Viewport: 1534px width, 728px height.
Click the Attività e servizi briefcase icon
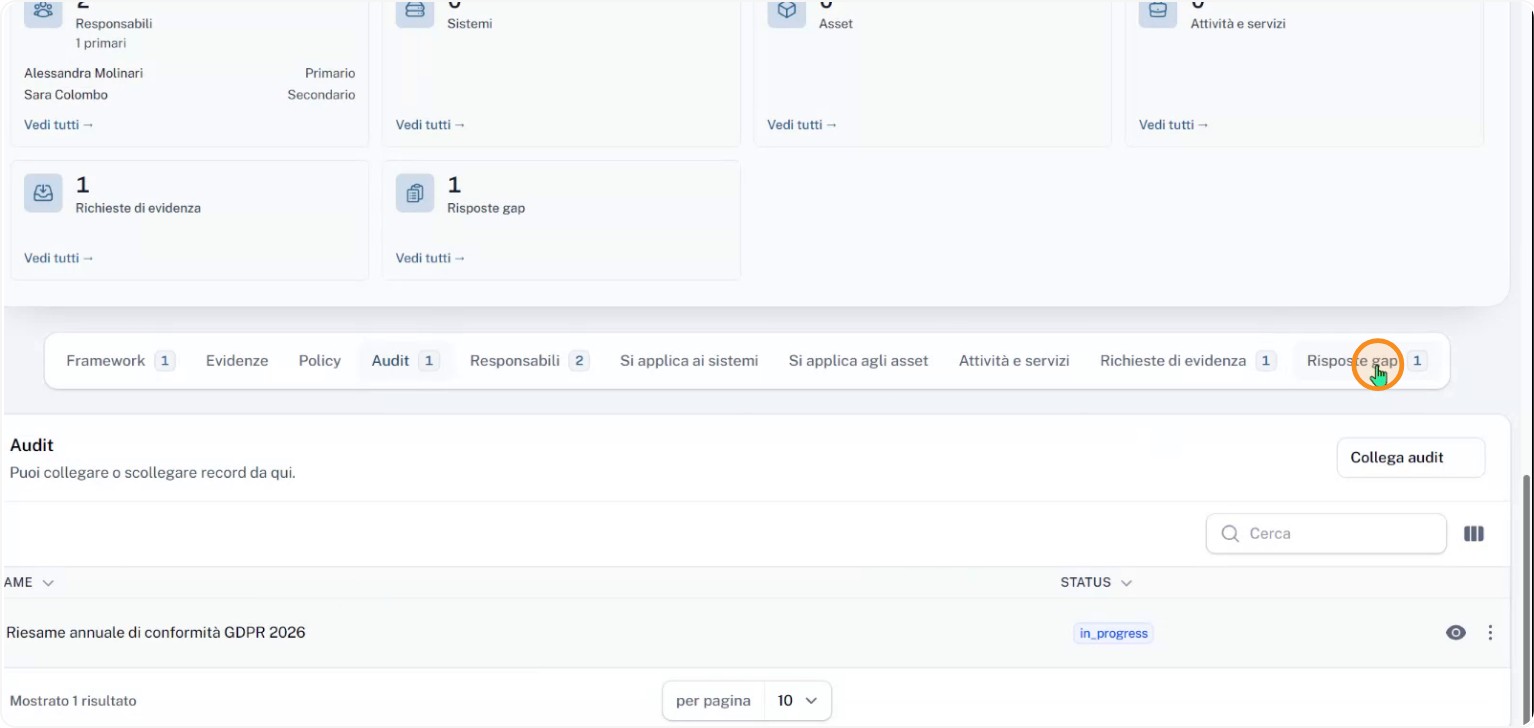[x=1158, y=10]
